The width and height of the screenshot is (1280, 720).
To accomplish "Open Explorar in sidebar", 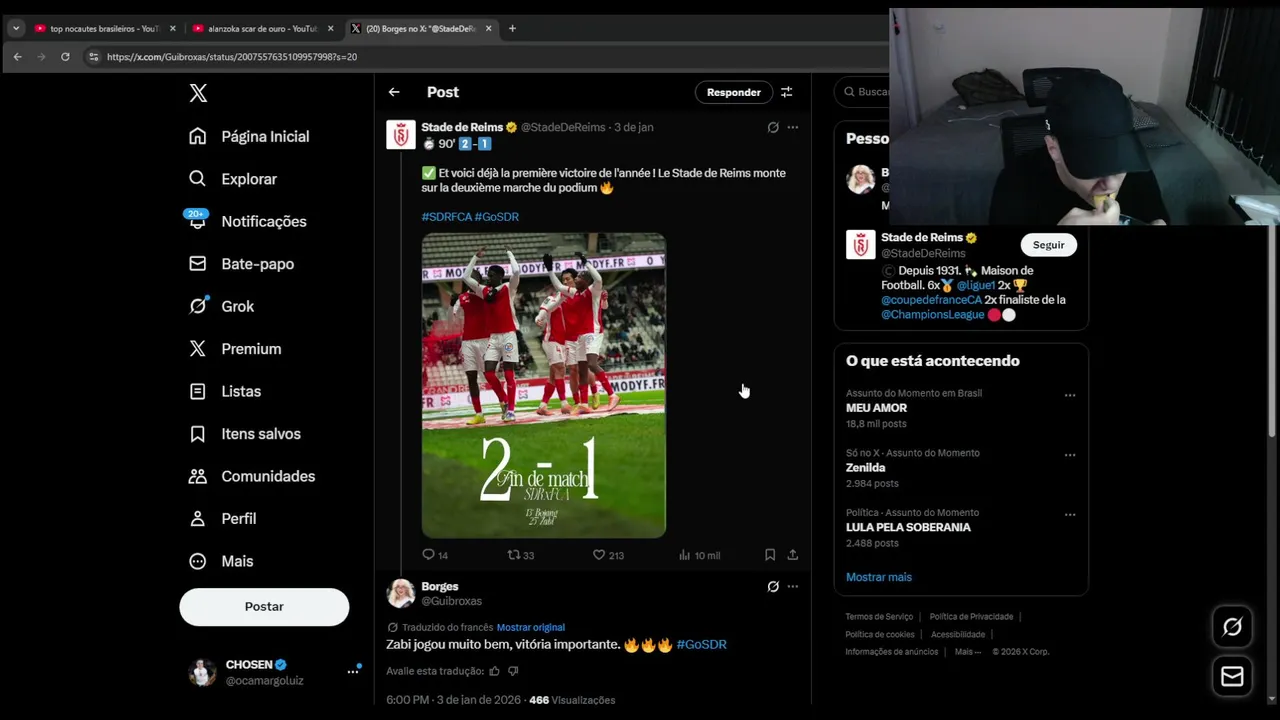I will point(233,179).
